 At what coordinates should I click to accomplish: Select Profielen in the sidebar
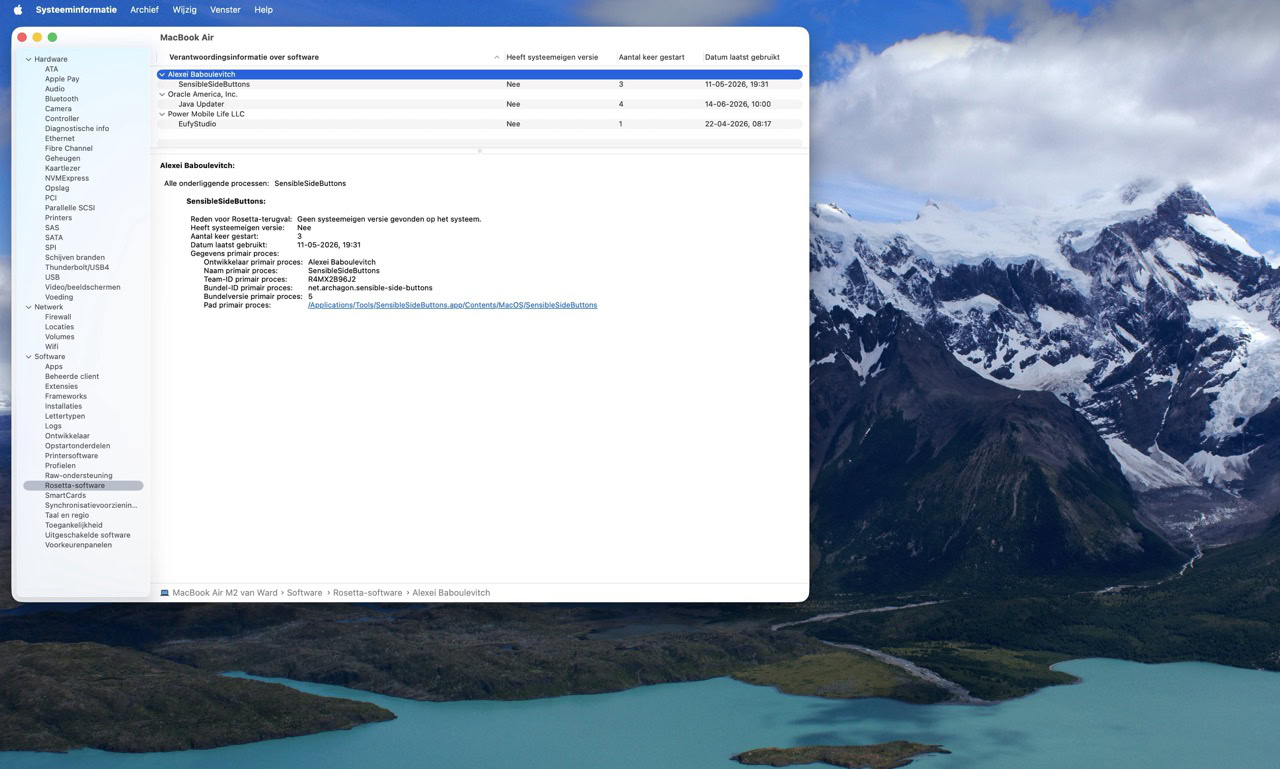click(60, 466)
